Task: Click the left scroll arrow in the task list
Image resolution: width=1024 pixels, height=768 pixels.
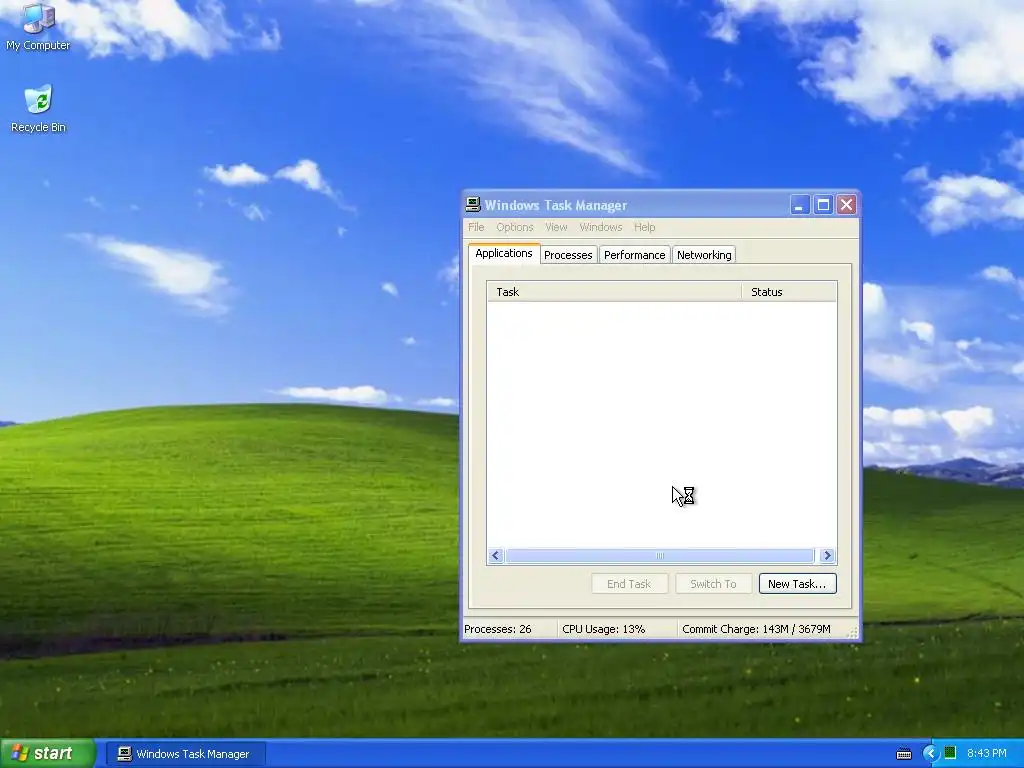Action: tap(496, 556)
